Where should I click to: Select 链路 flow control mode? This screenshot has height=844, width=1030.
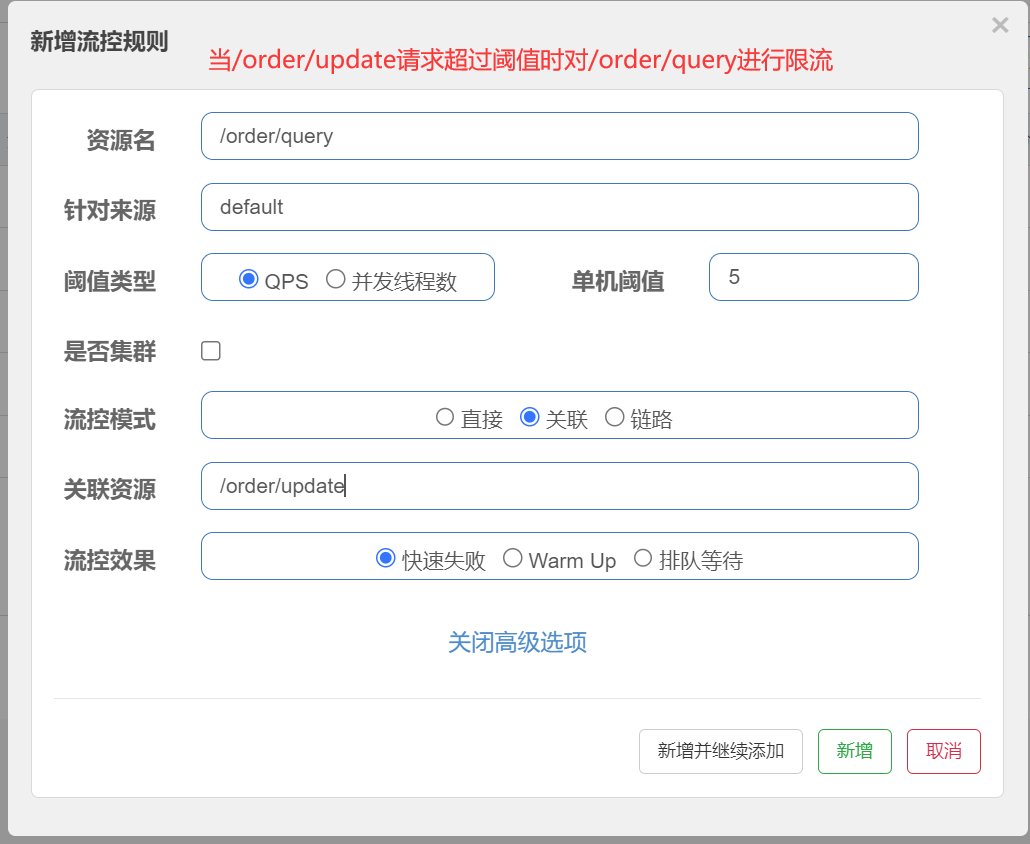[615, 417]
